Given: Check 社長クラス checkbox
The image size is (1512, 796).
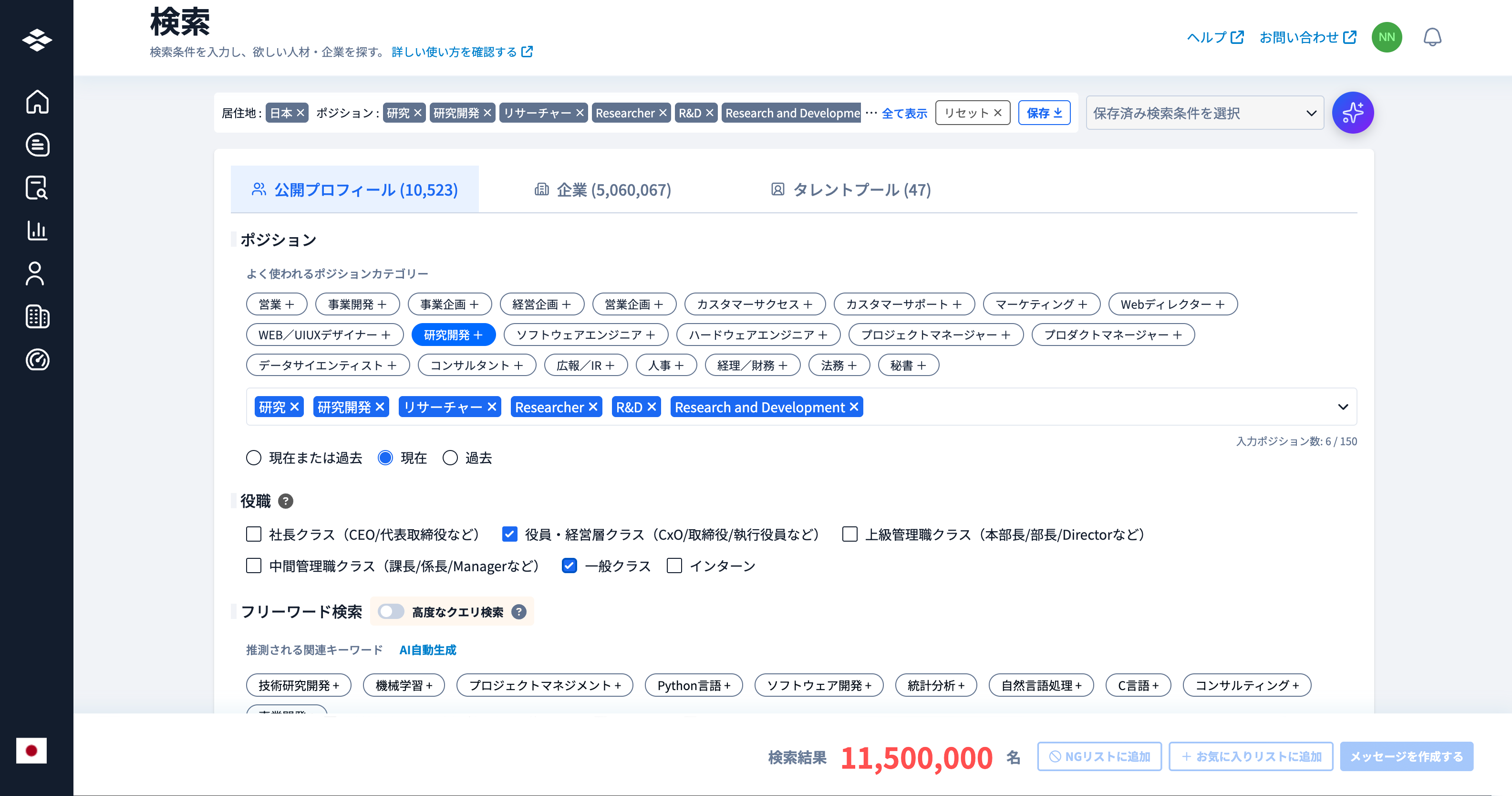Looking at the screenshot, I should [x=254, y=534].
